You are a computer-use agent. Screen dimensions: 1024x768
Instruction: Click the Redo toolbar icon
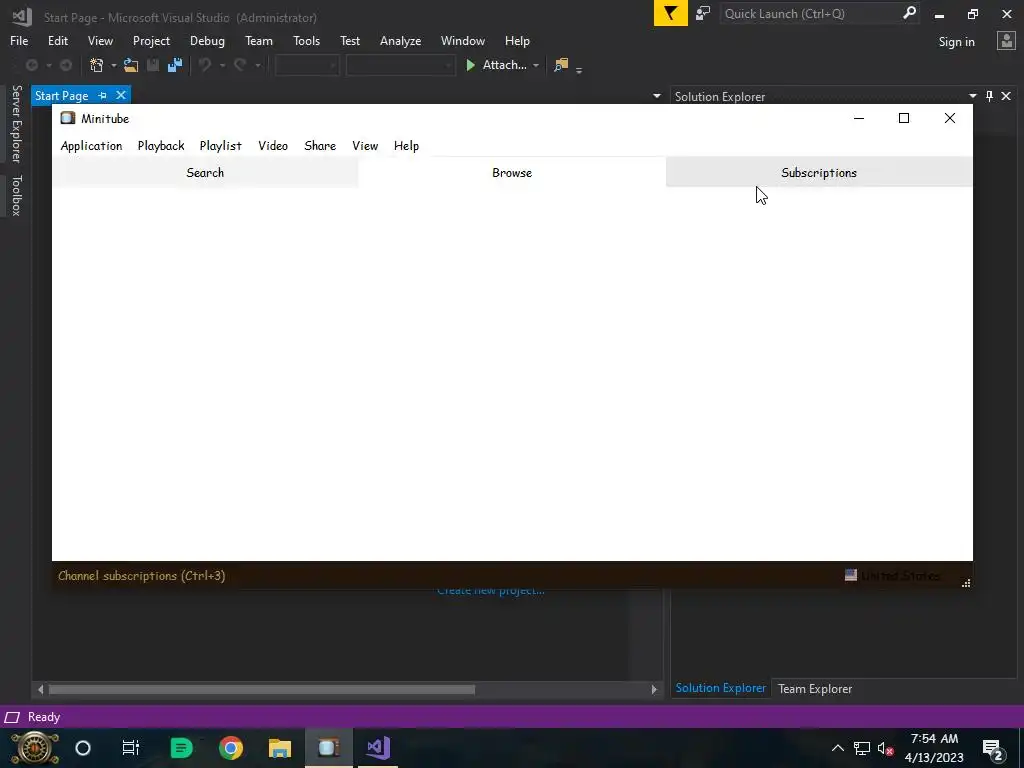[240, 65]
